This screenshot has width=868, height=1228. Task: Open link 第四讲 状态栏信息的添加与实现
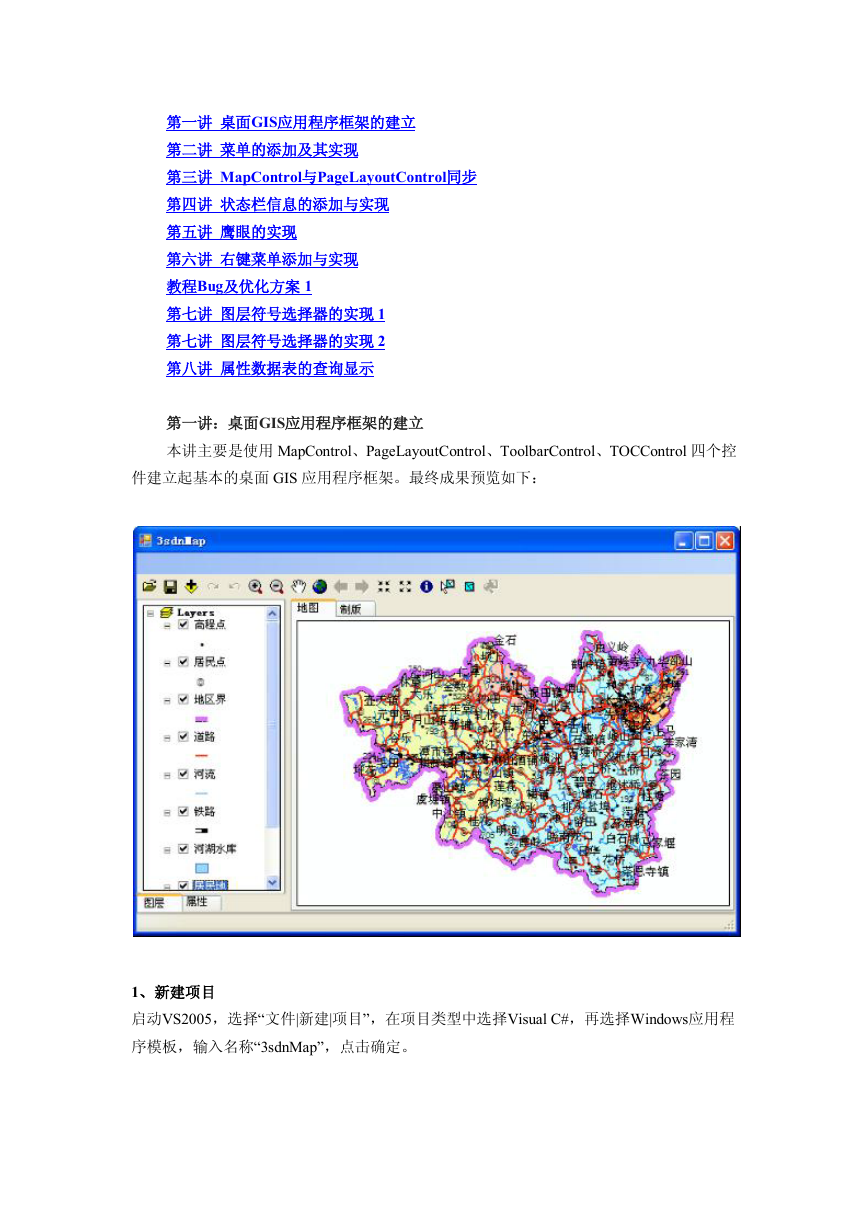click(277, 205)
